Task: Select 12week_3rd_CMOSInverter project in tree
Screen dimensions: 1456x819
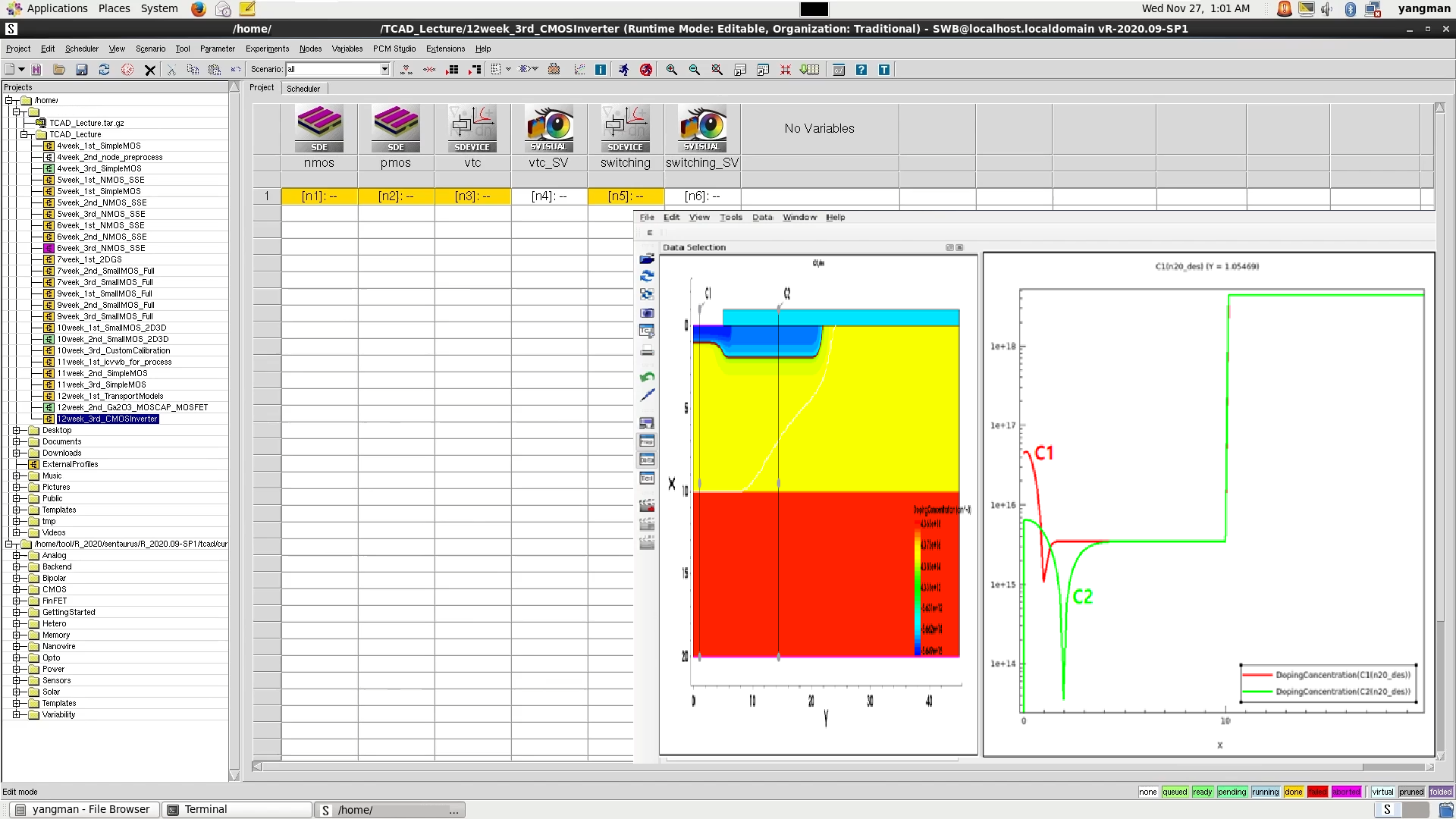Action: [108, 419]
